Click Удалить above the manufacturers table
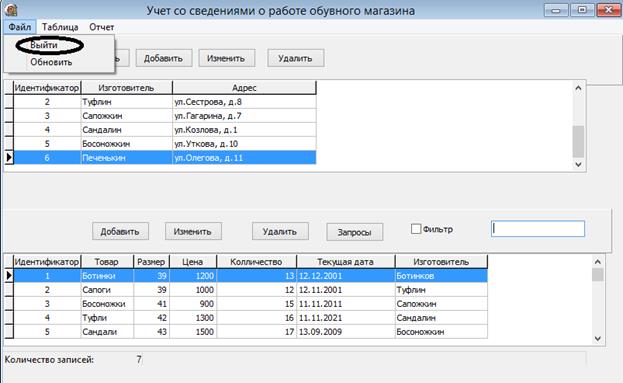 296,58
